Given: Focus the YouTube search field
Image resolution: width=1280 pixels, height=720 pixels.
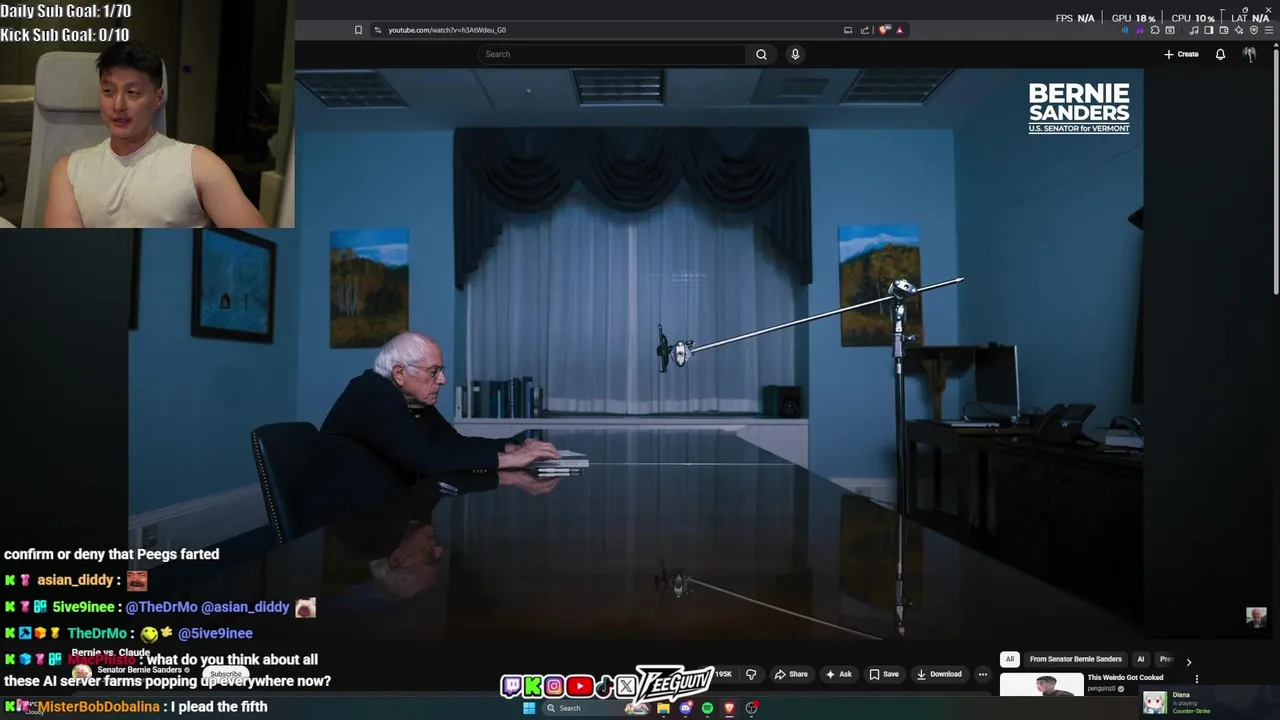Looking at the screenshot, I should pyautogui.click(x=610, y=54).
